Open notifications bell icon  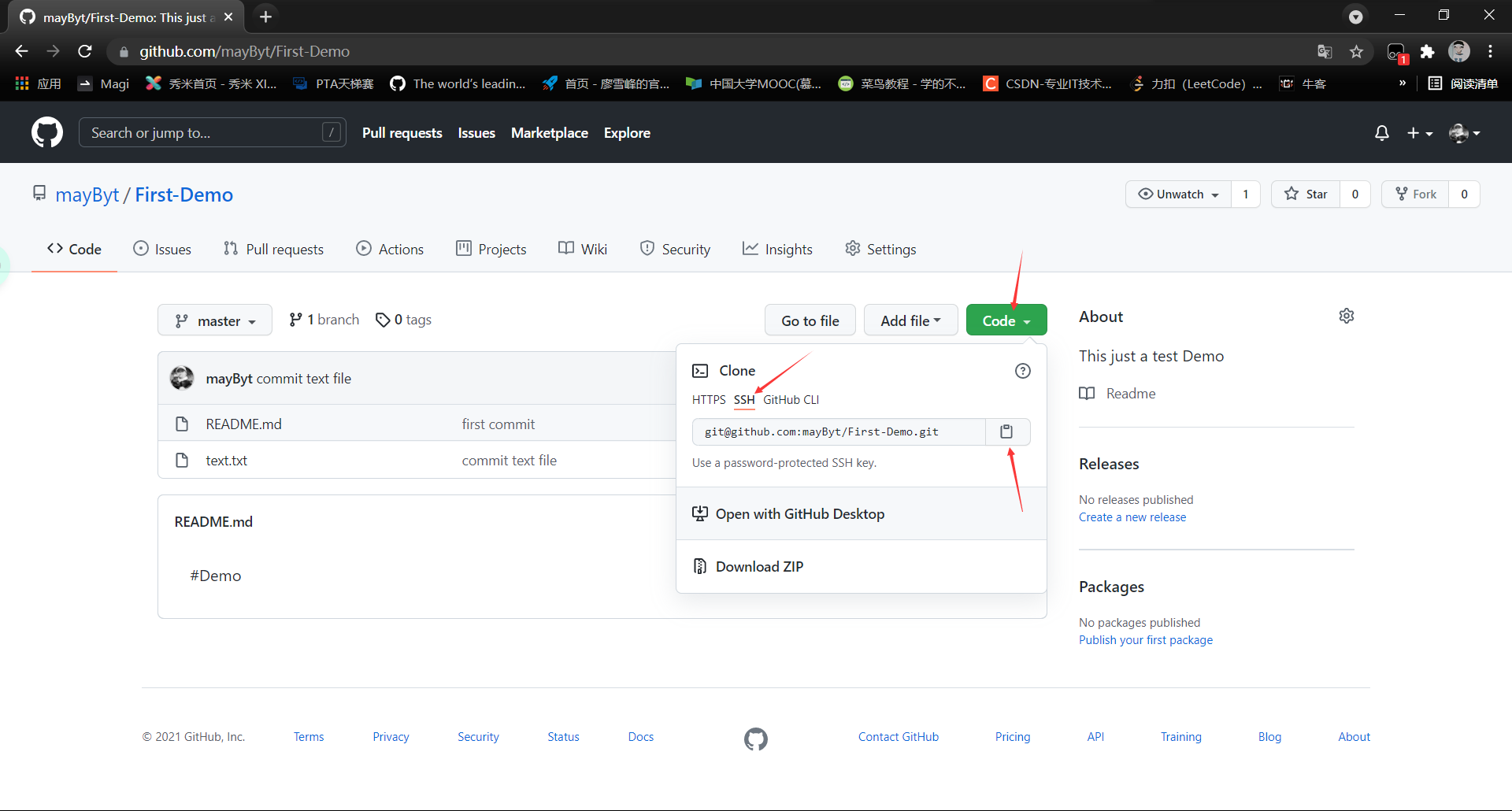1381,133
